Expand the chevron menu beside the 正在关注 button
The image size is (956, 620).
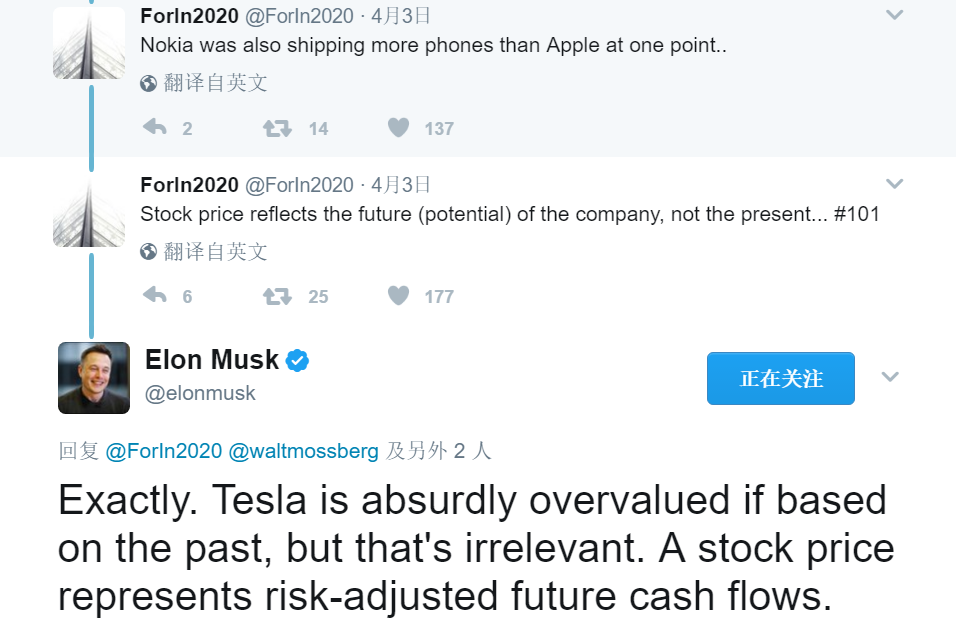click(x=890, y=377)
